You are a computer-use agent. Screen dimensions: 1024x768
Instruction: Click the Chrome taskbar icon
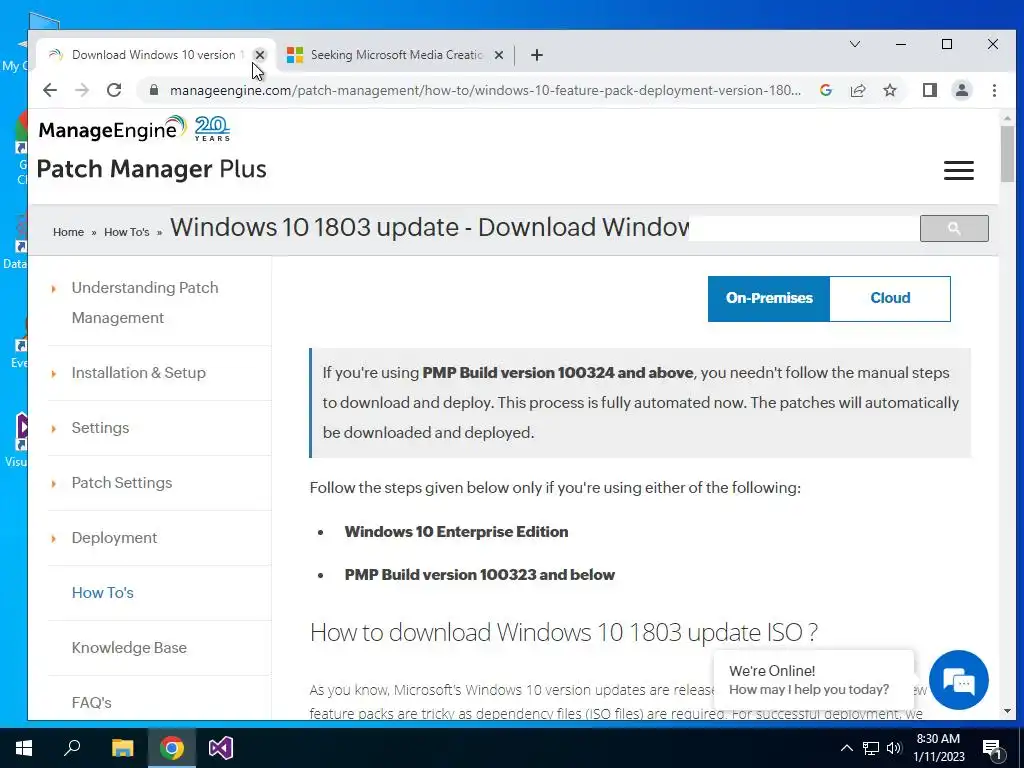coord(172,748)
